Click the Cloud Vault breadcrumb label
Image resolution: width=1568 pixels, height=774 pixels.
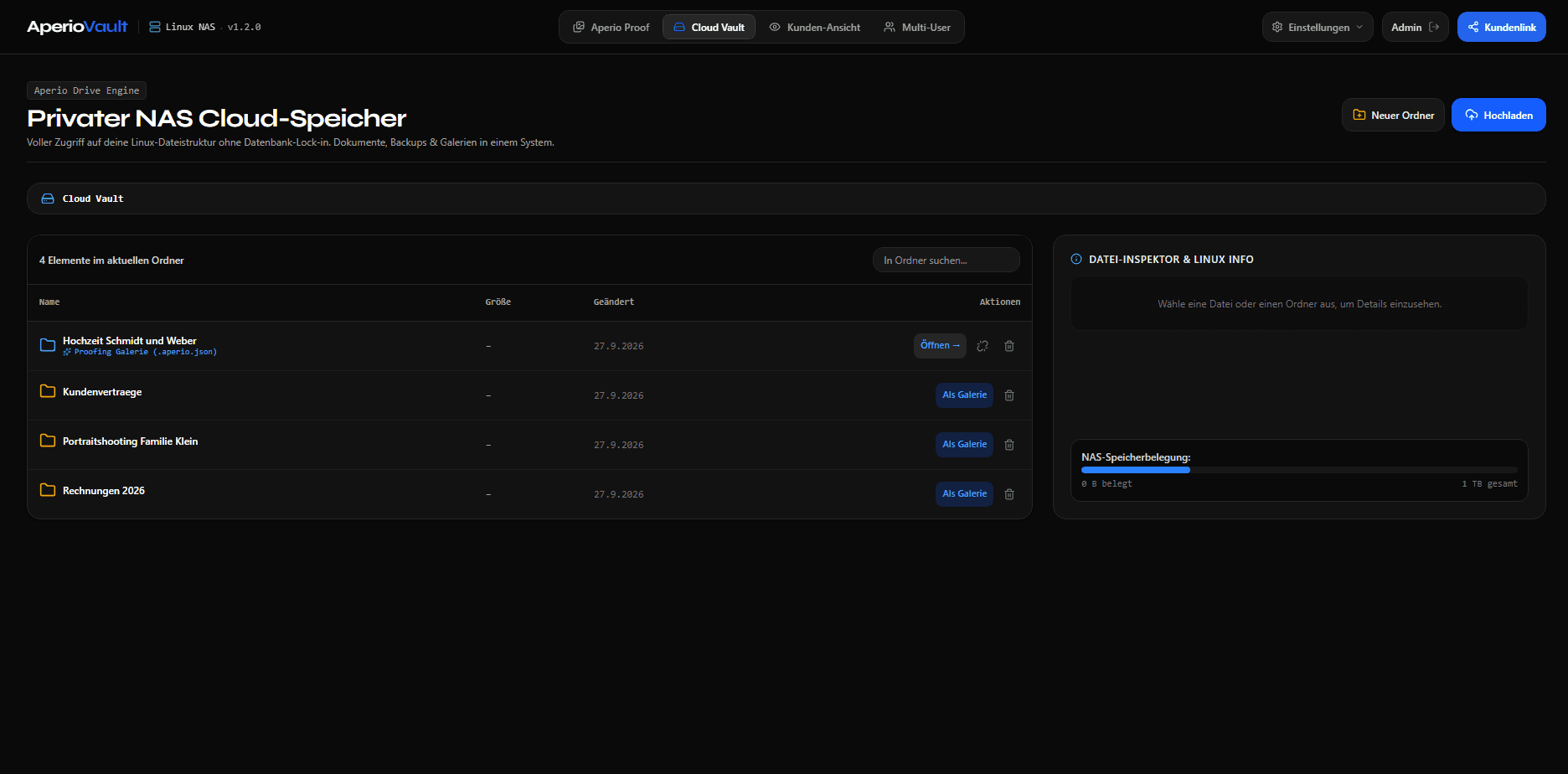(93, 199)
